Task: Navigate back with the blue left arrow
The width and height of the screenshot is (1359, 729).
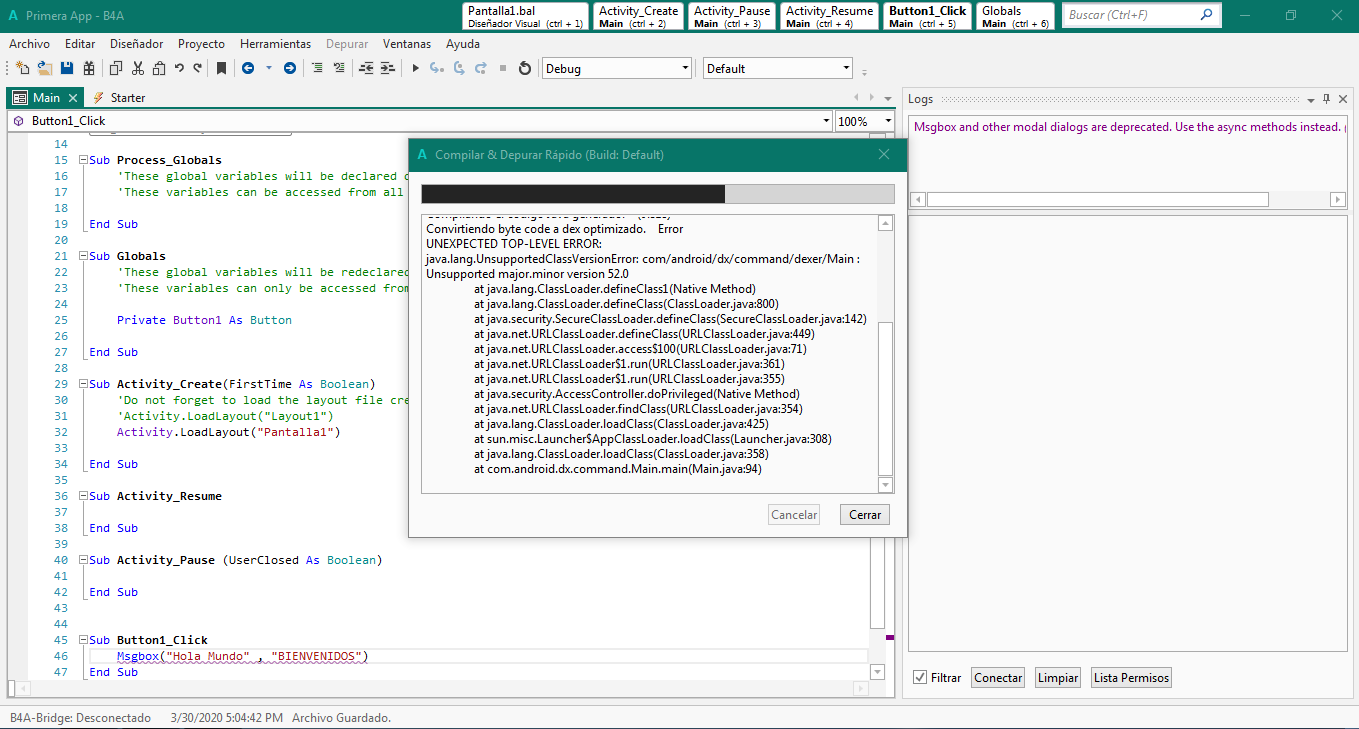Action: tap(247, 68)
